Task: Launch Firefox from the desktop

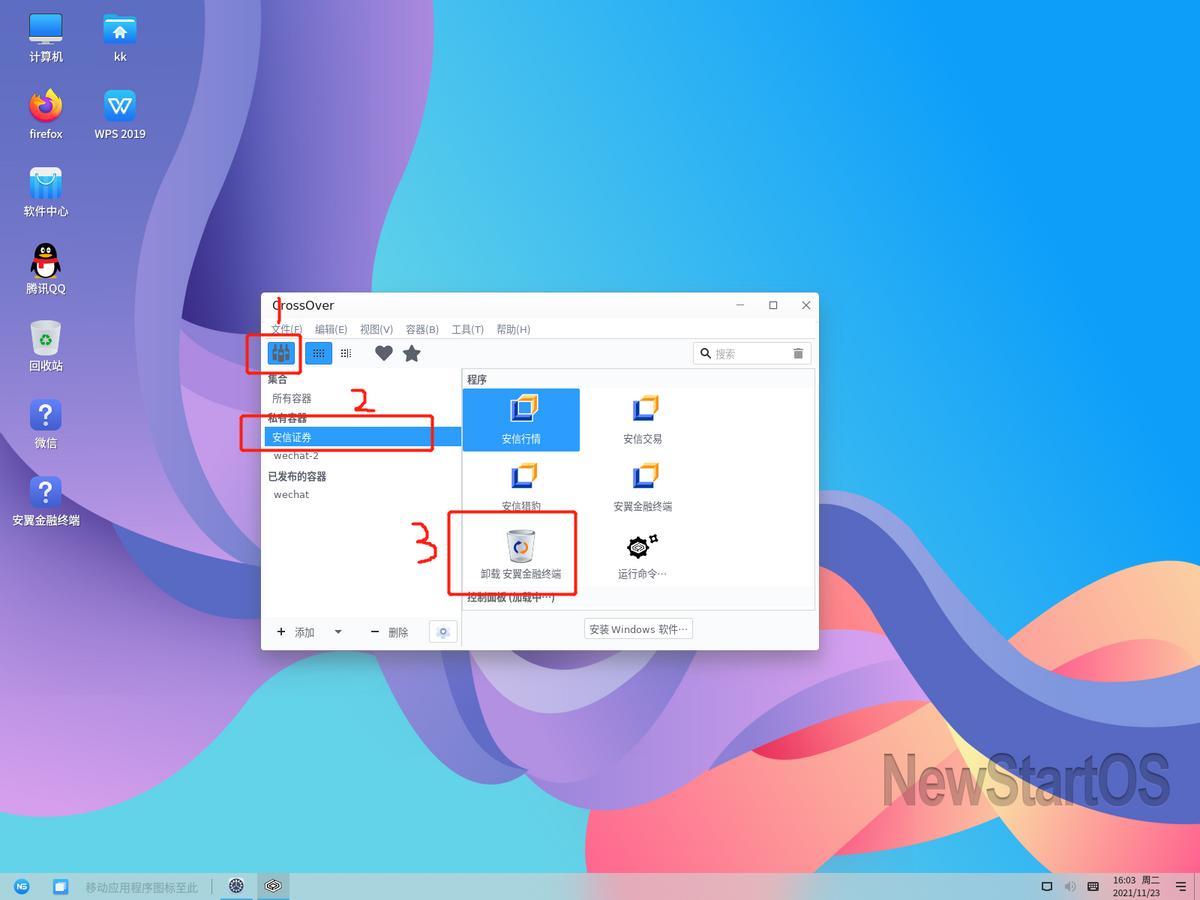Action: point(46,115)
